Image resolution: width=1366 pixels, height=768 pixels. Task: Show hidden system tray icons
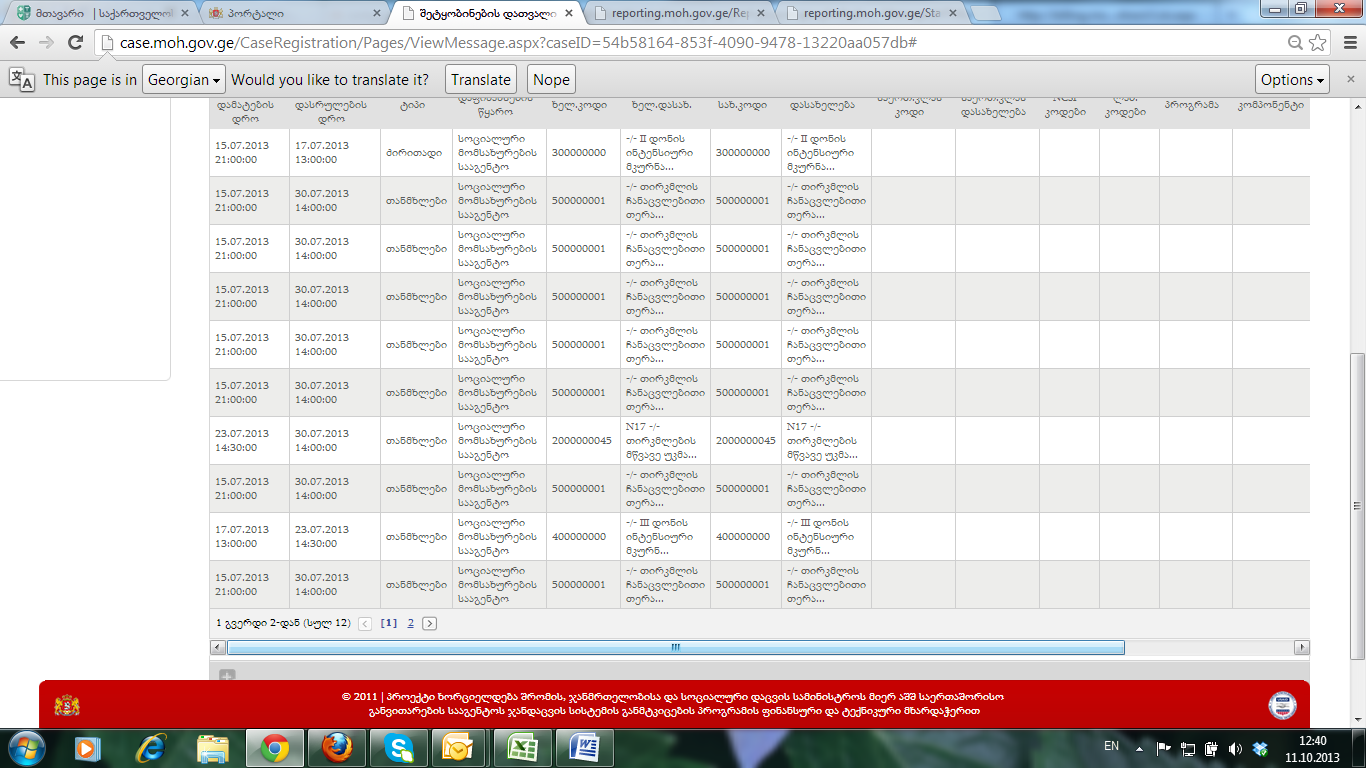[x=1139, y=748]
